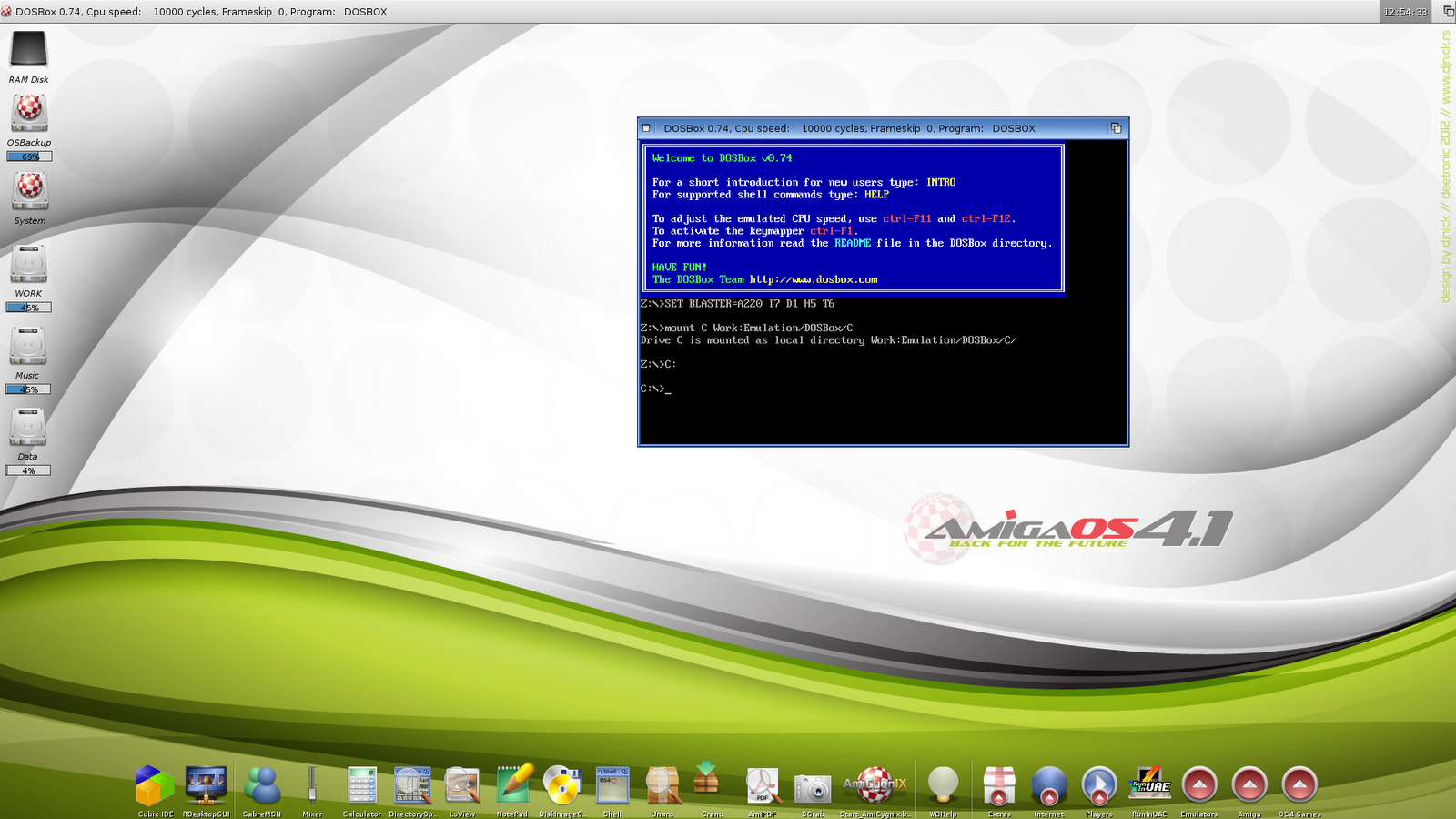Click the 'Welcome to DOSBox v0.74' line

point(723,157)
